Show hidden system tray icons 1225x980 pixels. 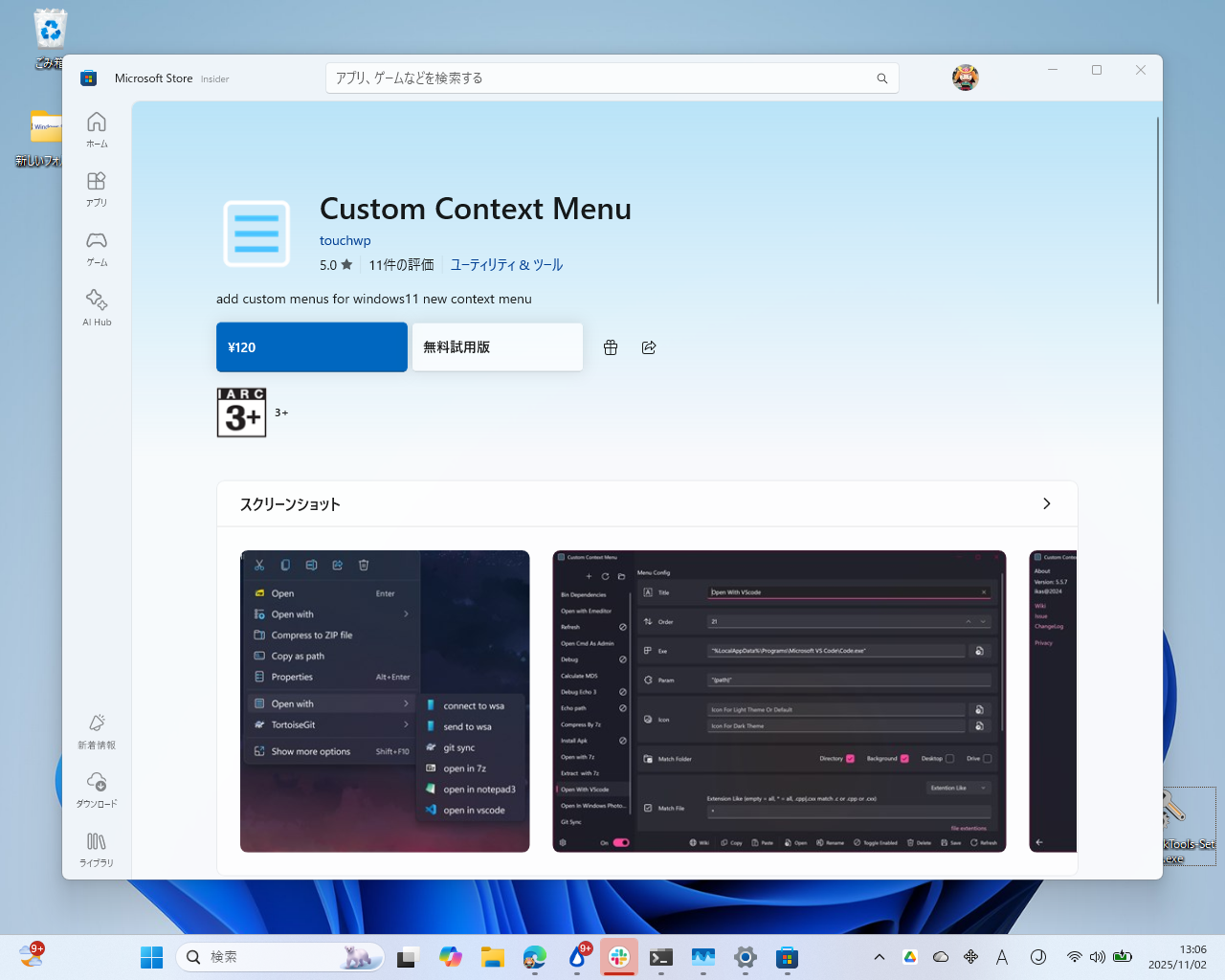pos(880,957)
